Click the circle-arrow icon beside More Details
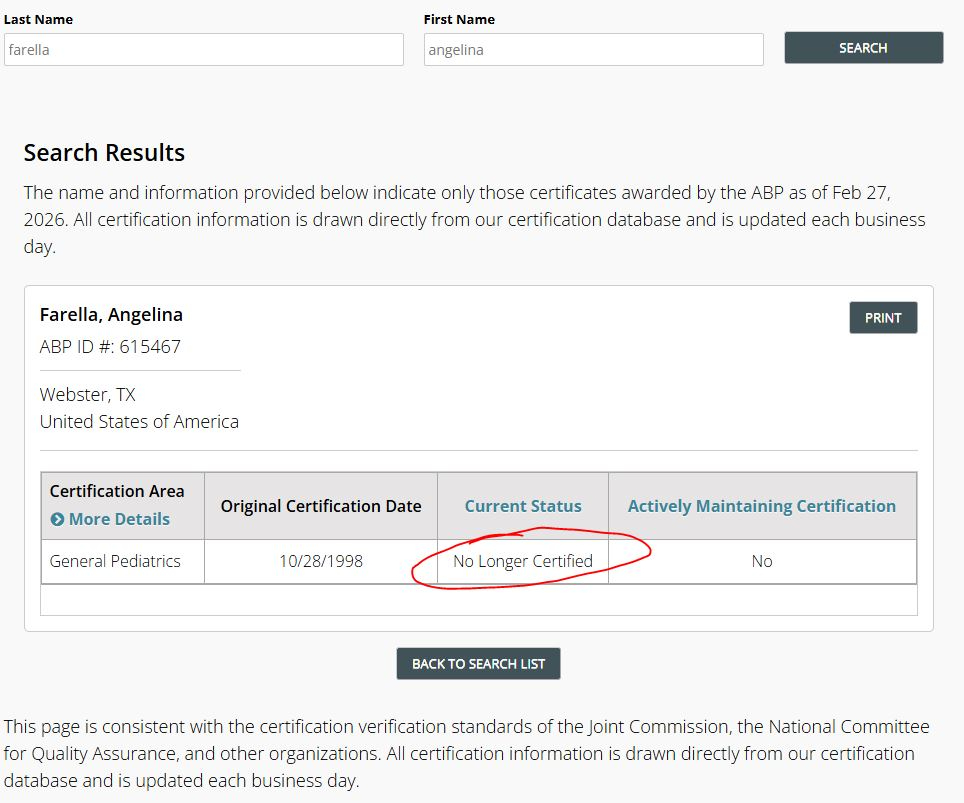Image resolution: width=964 pixels, height=803 pixels. click(x=57, y=519)
